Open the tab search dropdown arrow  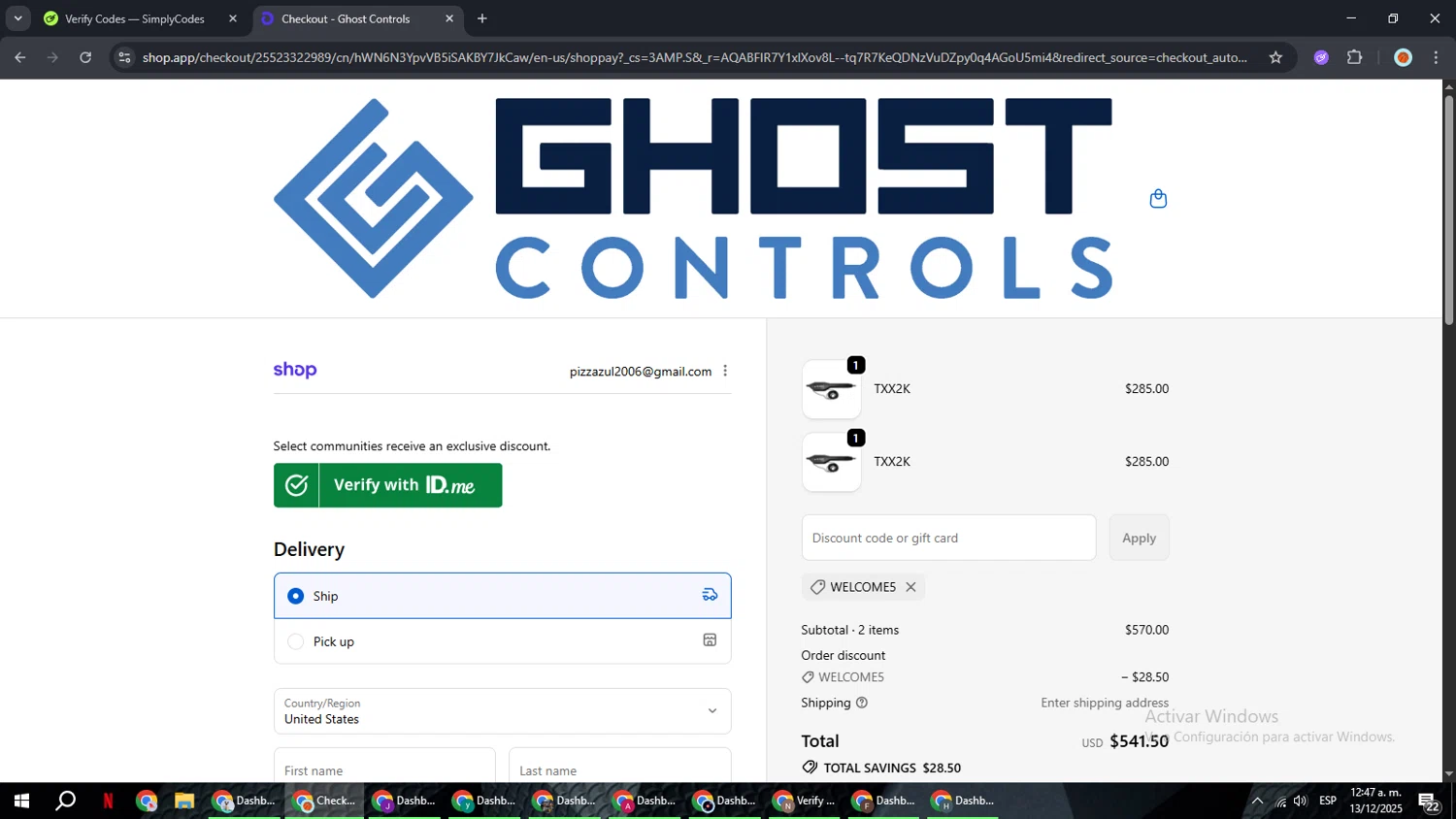pos(17,18)
